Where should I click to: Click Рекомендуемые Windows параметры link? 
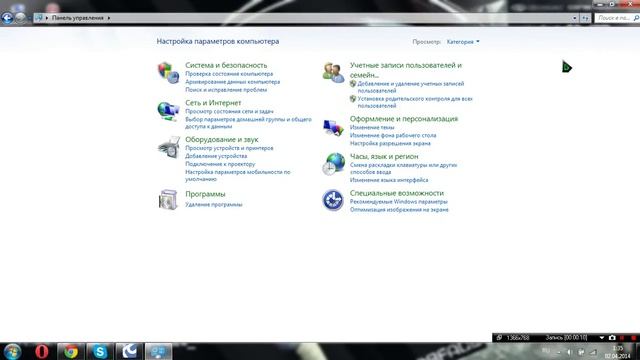click(398, 202)
